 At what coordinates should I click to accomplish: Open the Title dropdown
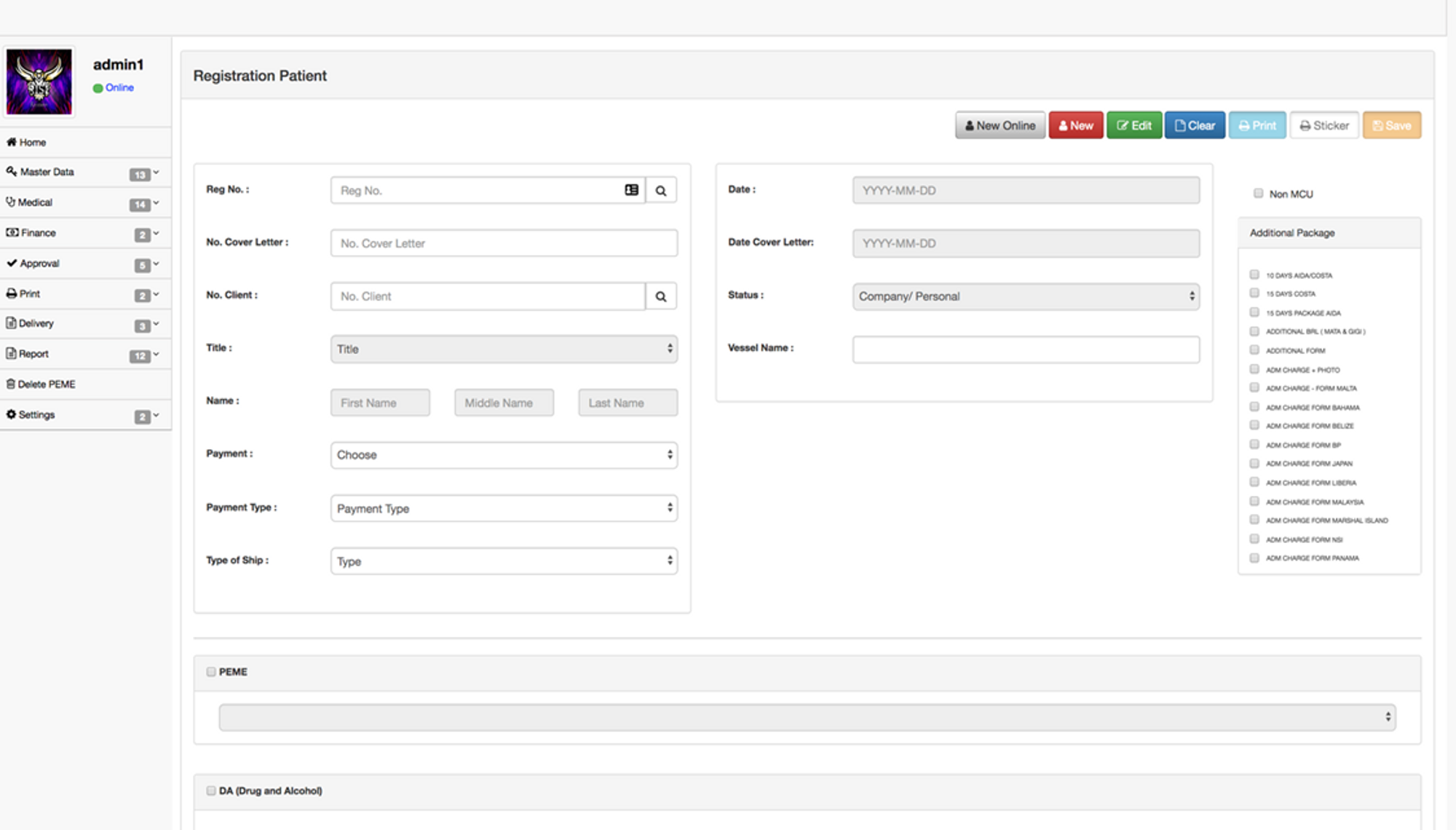pos(503,349)
